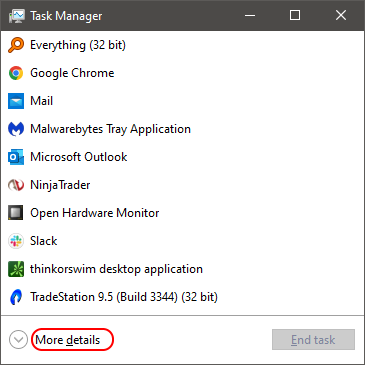Select the NinjaTrader icon
Viewport: 365px width, 365px height.
(16, 185)
